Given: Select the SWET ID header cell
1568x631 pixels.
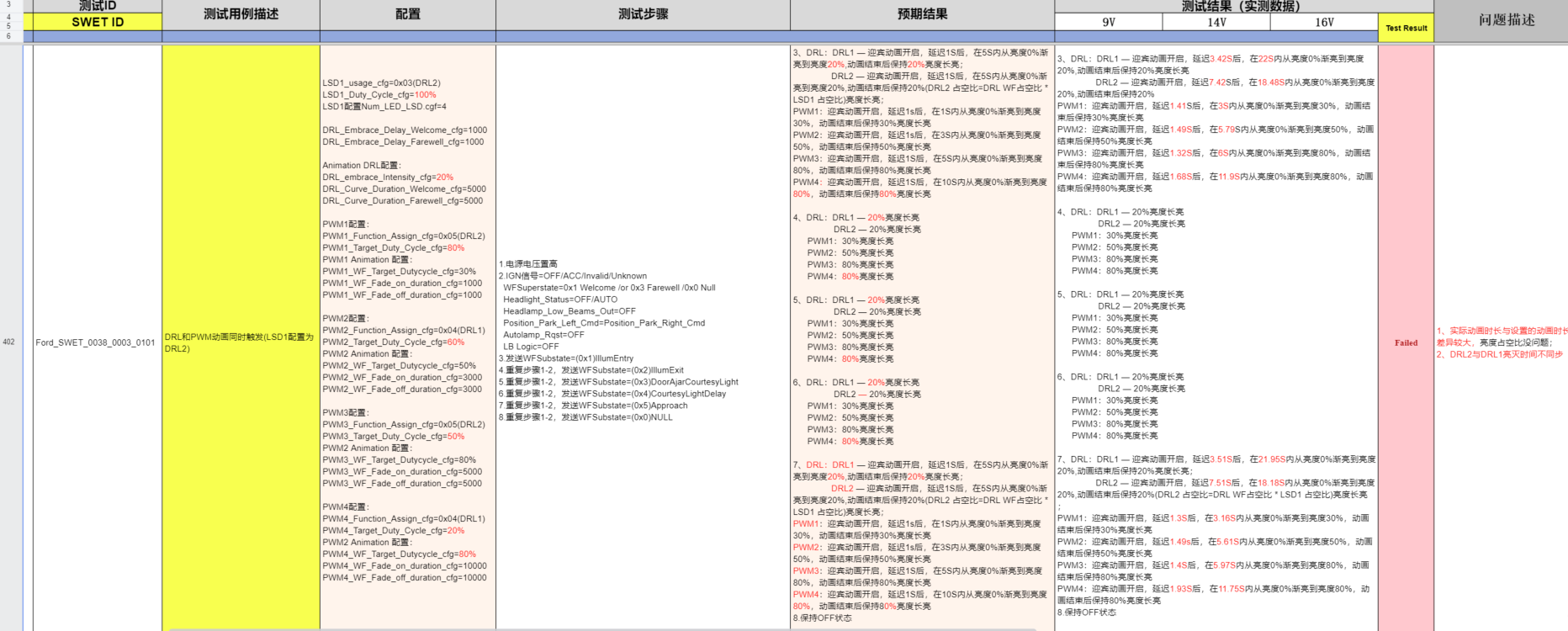Looking at the screenshot, I should (x=97, y=22).
